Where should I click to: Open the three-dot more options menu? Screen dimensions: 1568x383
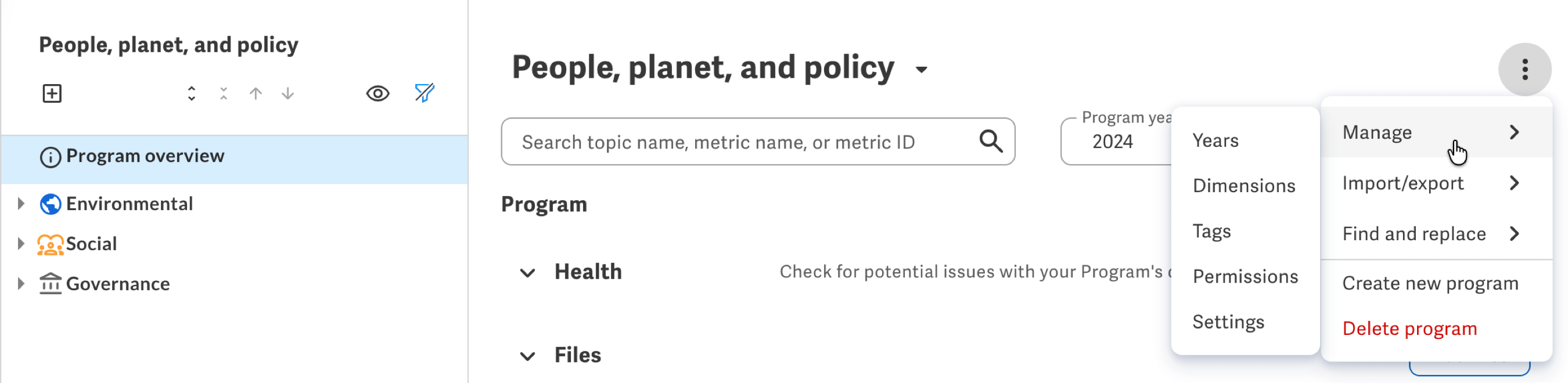coord(1524,69)
